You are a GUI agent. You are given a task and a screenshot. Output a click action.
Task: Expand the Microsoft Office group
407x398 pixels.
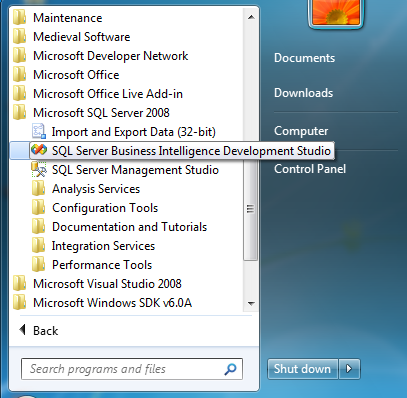[76, 75]
